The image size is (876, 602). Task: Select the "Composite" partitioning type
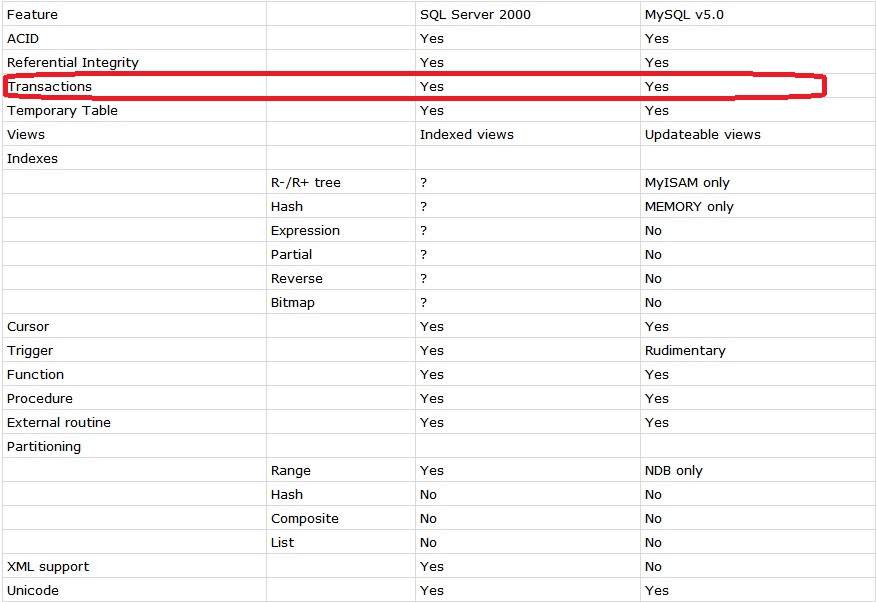304,519
